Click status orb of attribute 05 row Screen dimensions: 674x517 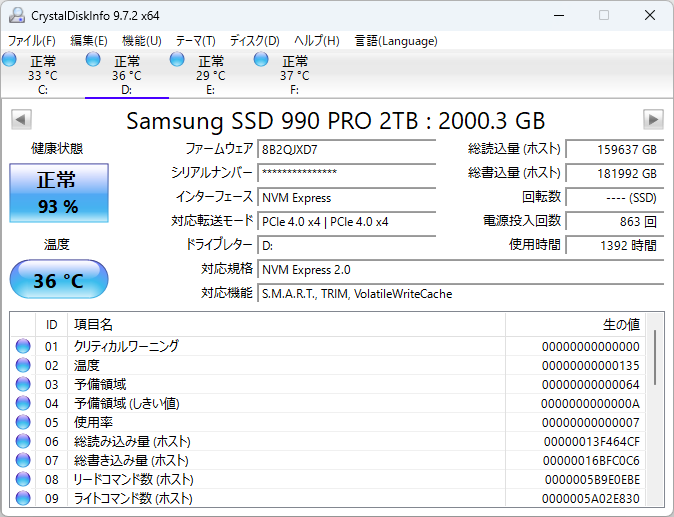(23, 422)
